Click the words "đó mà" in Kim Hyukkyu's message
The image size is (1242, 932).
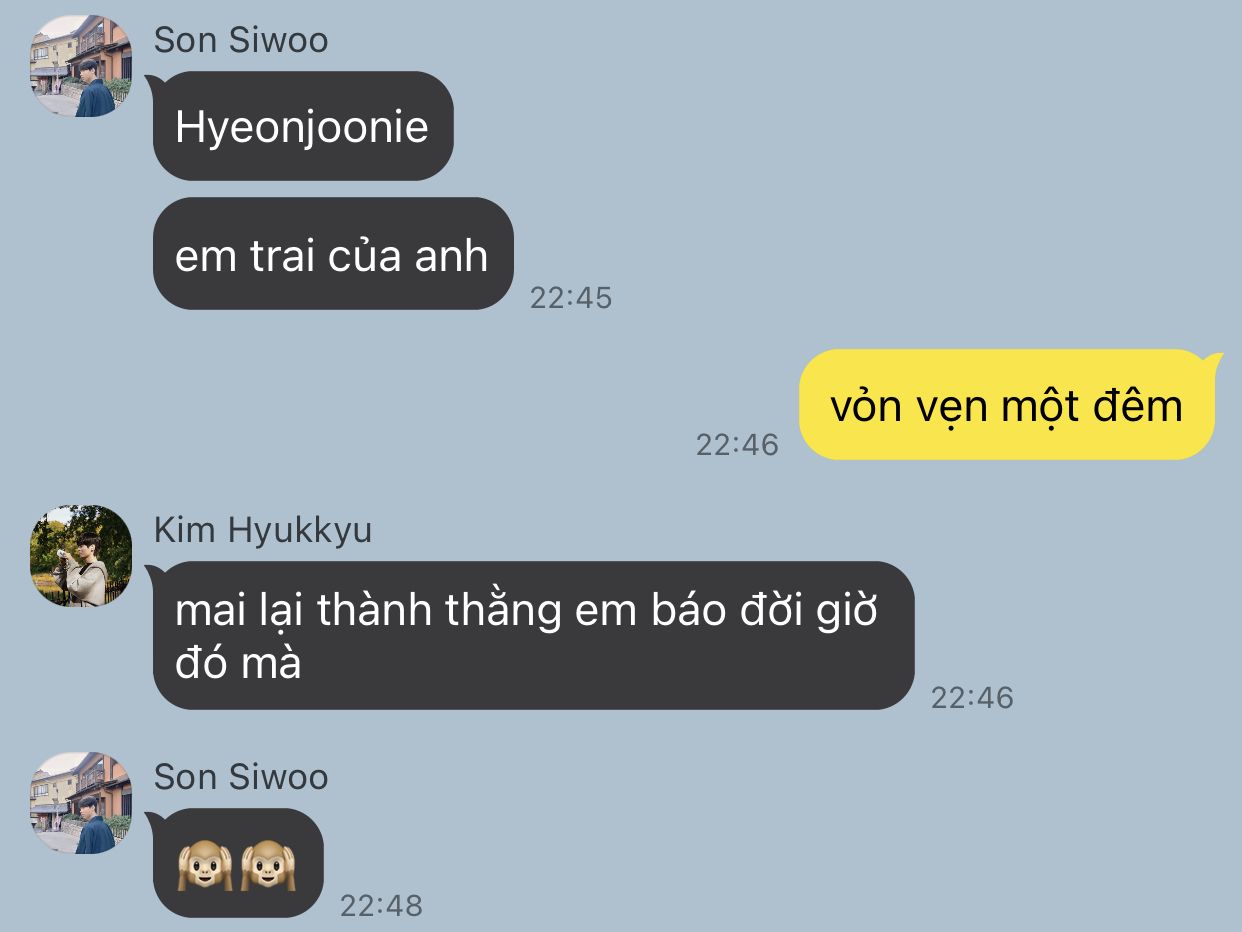pyautogui.click(x=238, y=662)
